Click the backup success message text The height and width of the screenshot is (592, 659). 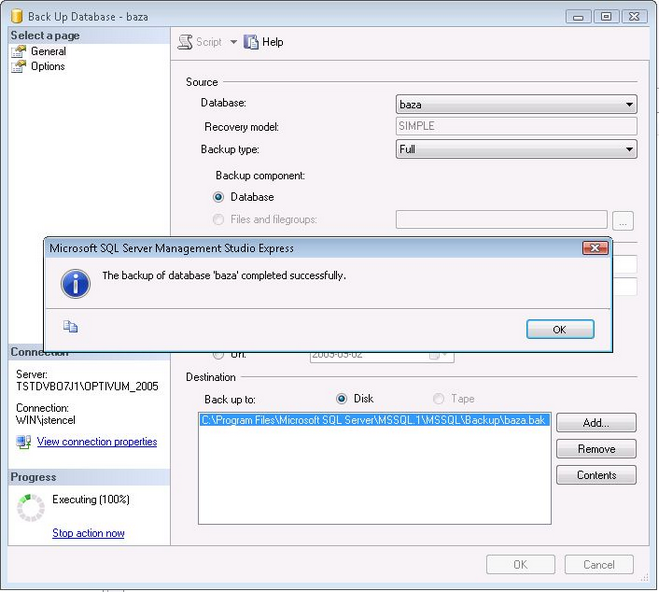[x=224, y=276]
